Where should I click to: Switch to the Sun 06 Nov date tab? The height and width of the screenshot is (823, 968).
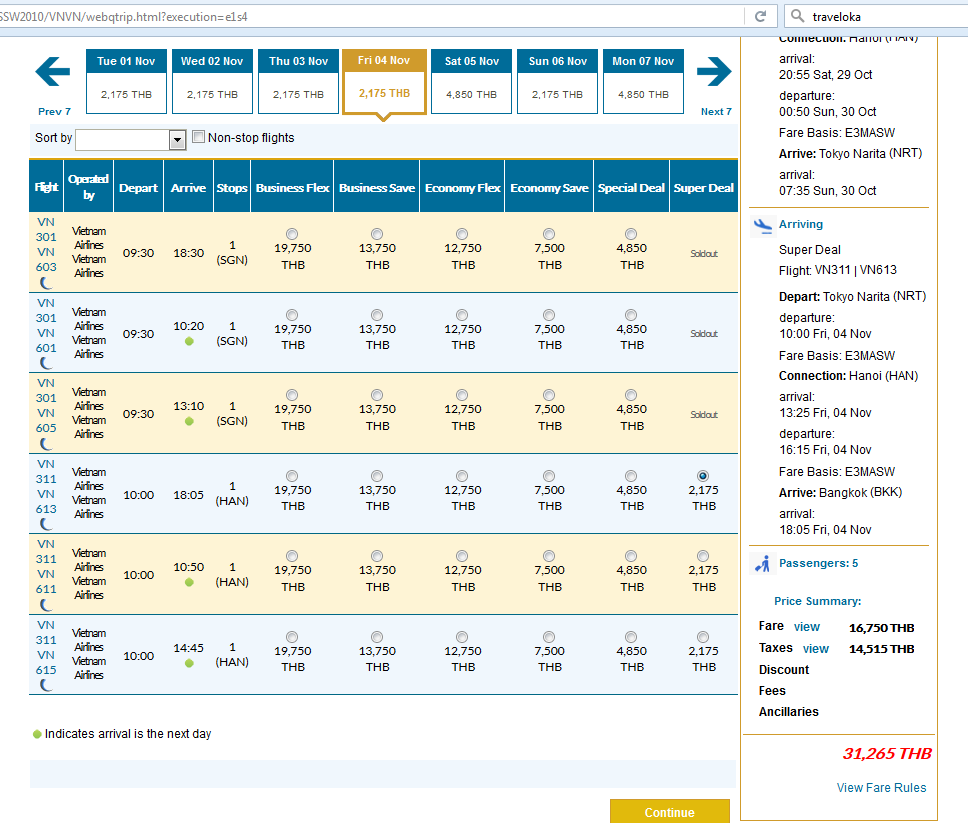point(557,81)
